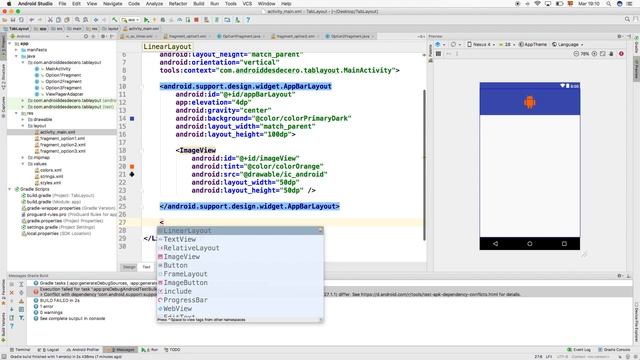The width and height of the screenshot is (640, 360).
Task: Select 'BUILD FAILED in 2s' message
Action: 60,300
